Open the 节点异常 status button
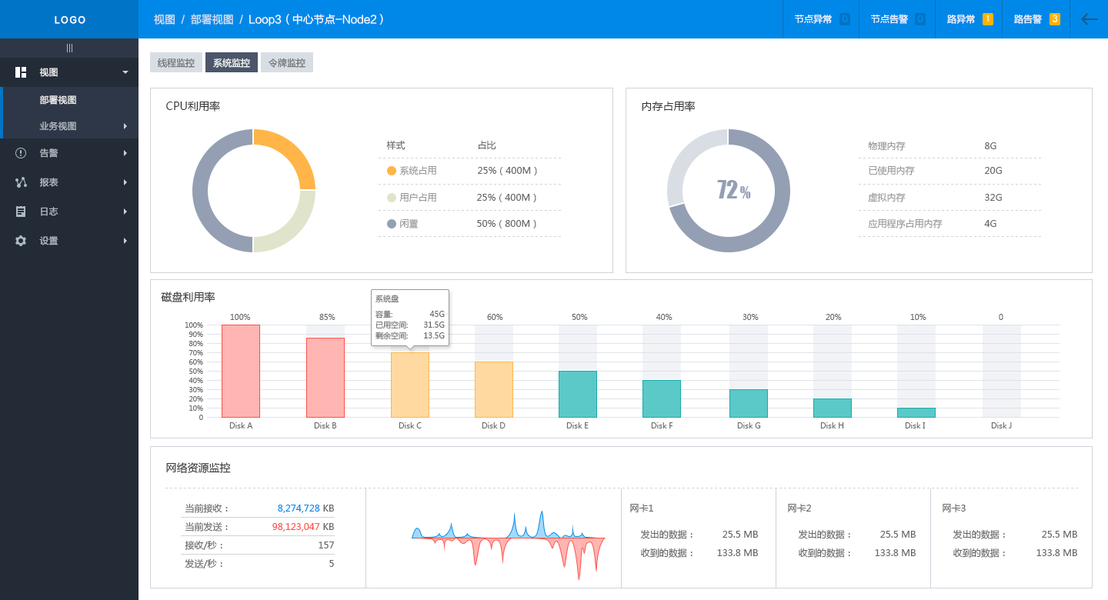The width and height of the screenshot is (1108, 600). point(821,19)
